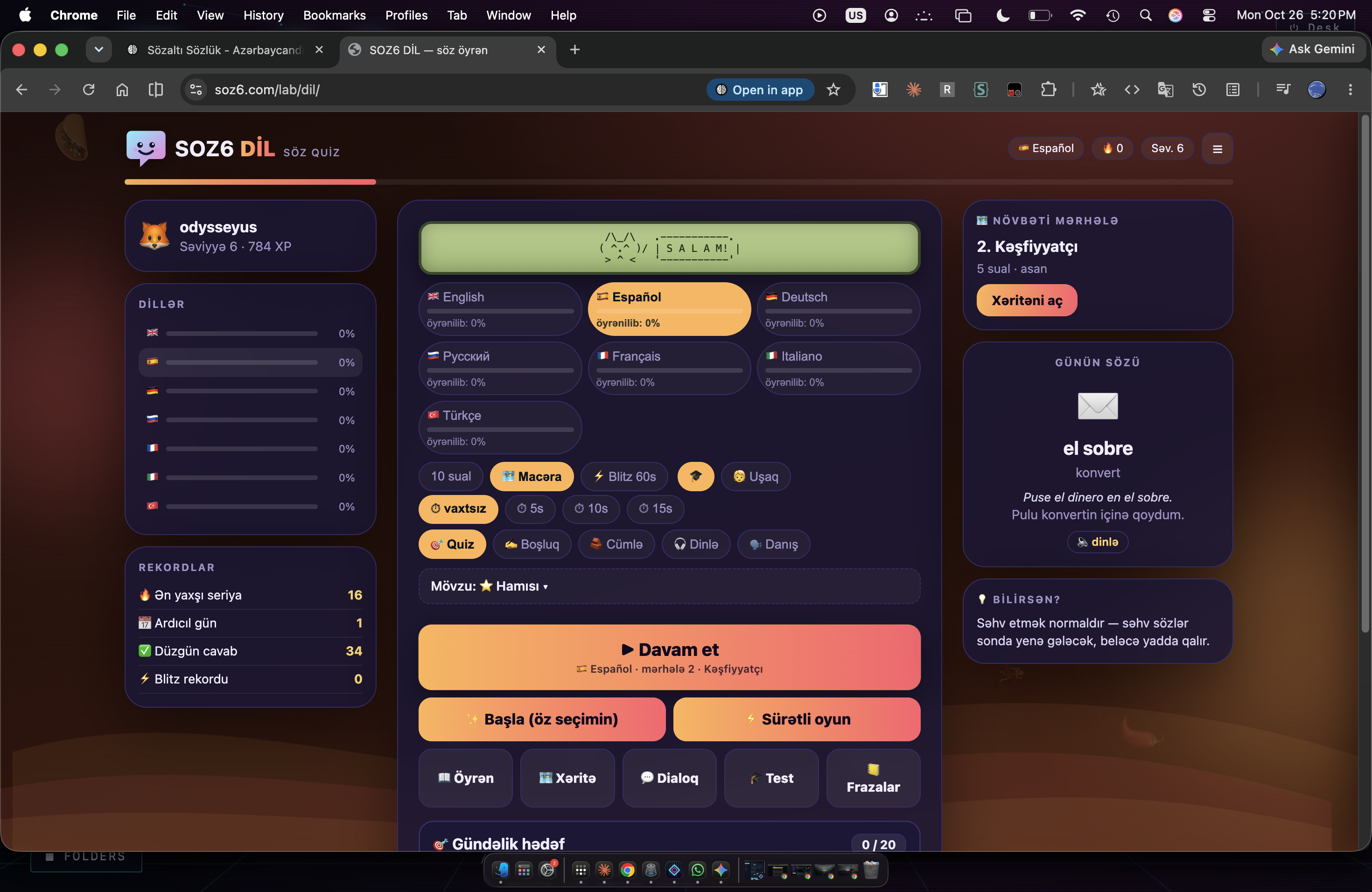This screenshot has width=1372, height=892.
Task: Reload the page
Action: [x=88, y=89]
